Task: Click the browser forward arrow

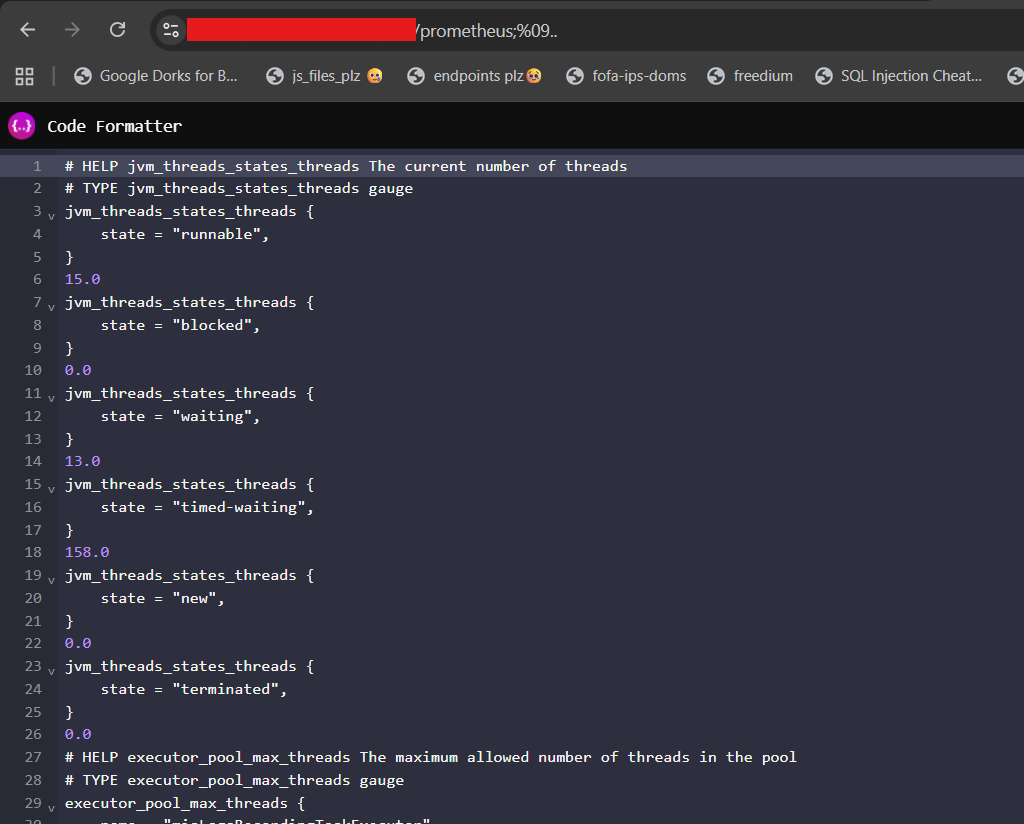Action: click(72, 30)
